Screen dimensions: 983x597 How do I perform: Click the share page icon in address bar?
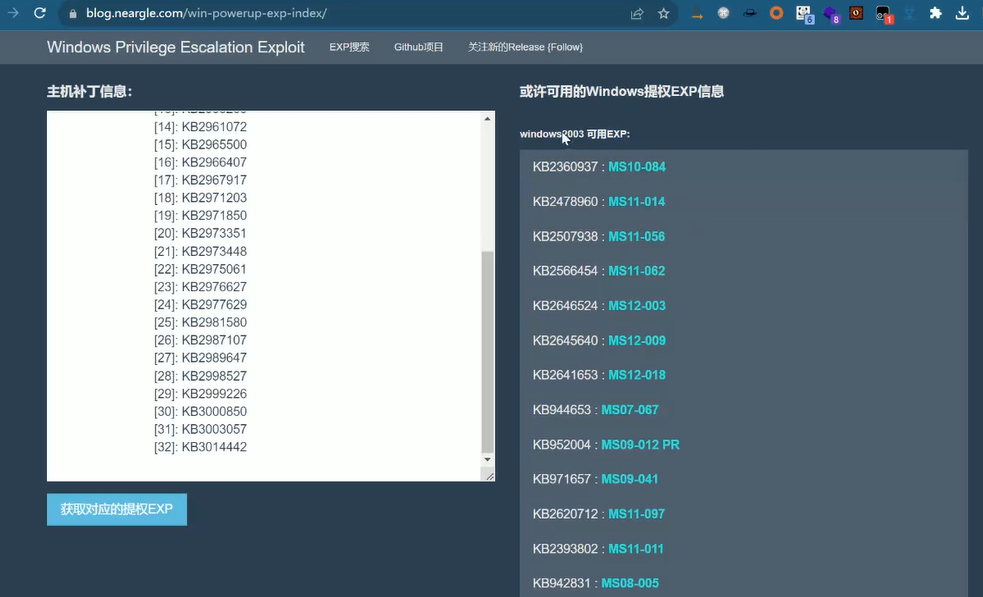click(x=637, y=14)
